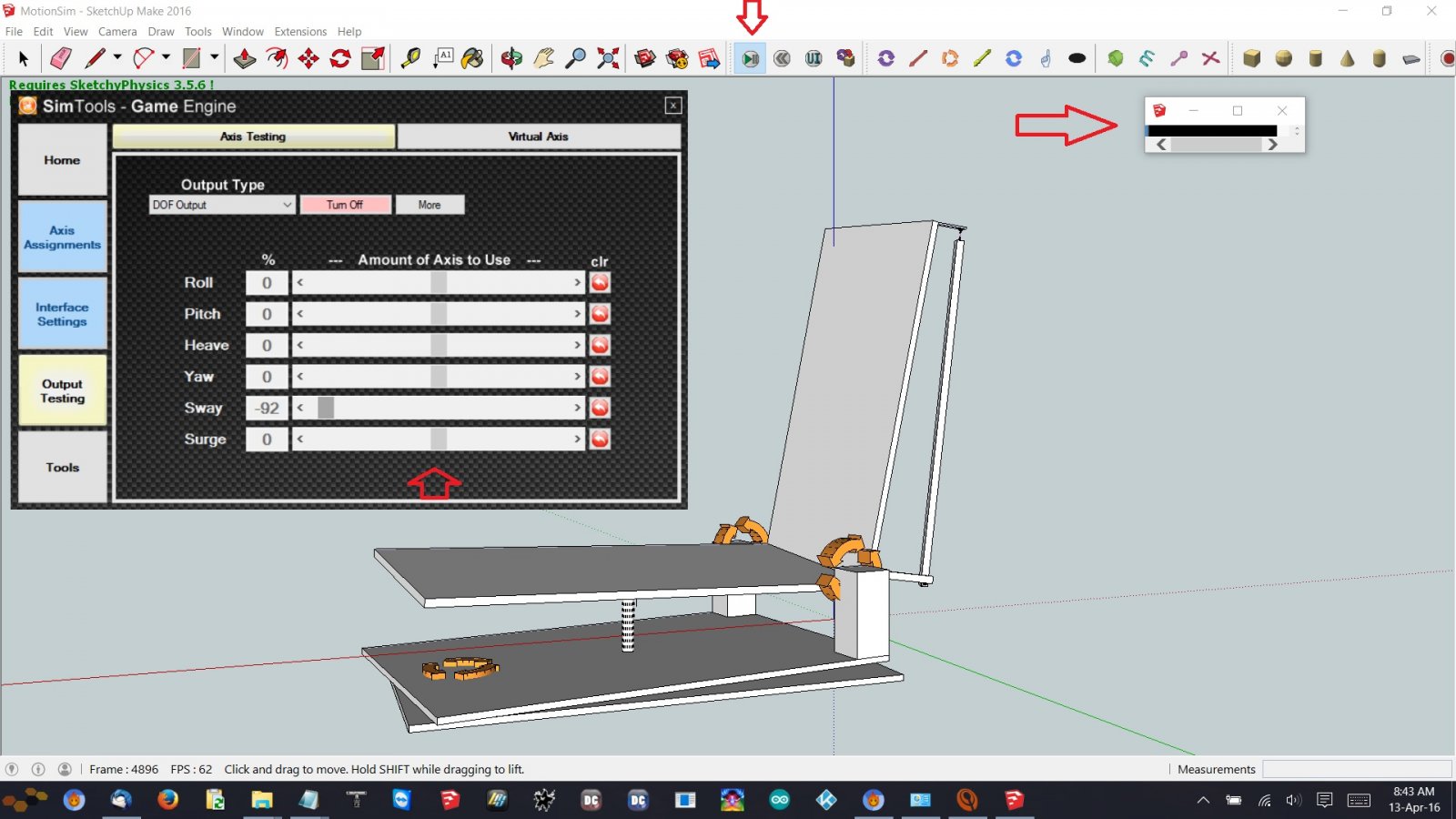The image size is (1456, 819).
Task: Click the Heave axis slider handle
Action: click(439, 346)
